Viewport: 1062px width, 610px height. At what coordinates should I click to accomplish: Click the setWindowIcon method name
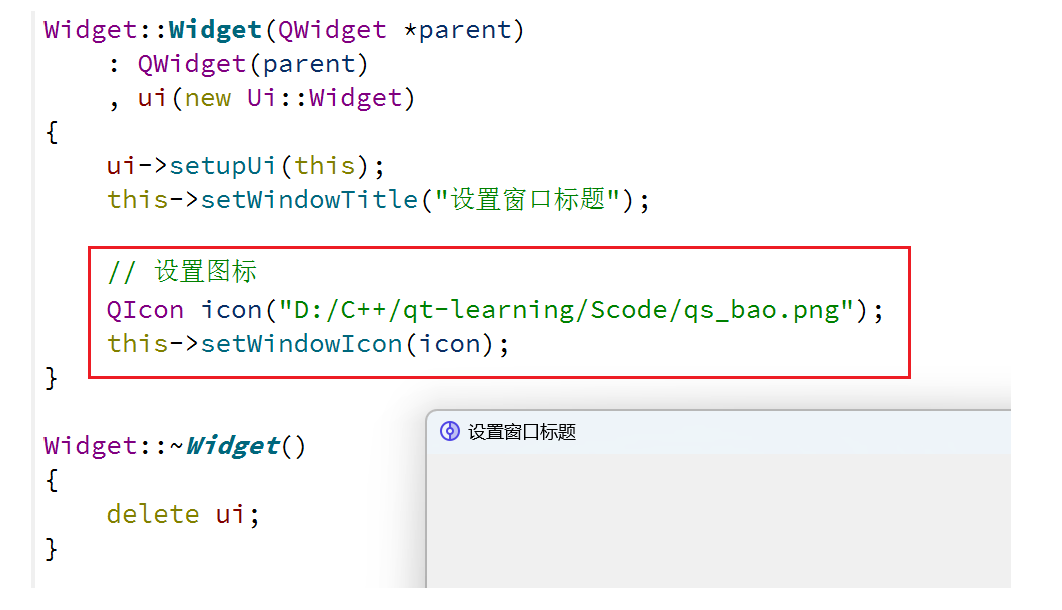pos(301,344)
